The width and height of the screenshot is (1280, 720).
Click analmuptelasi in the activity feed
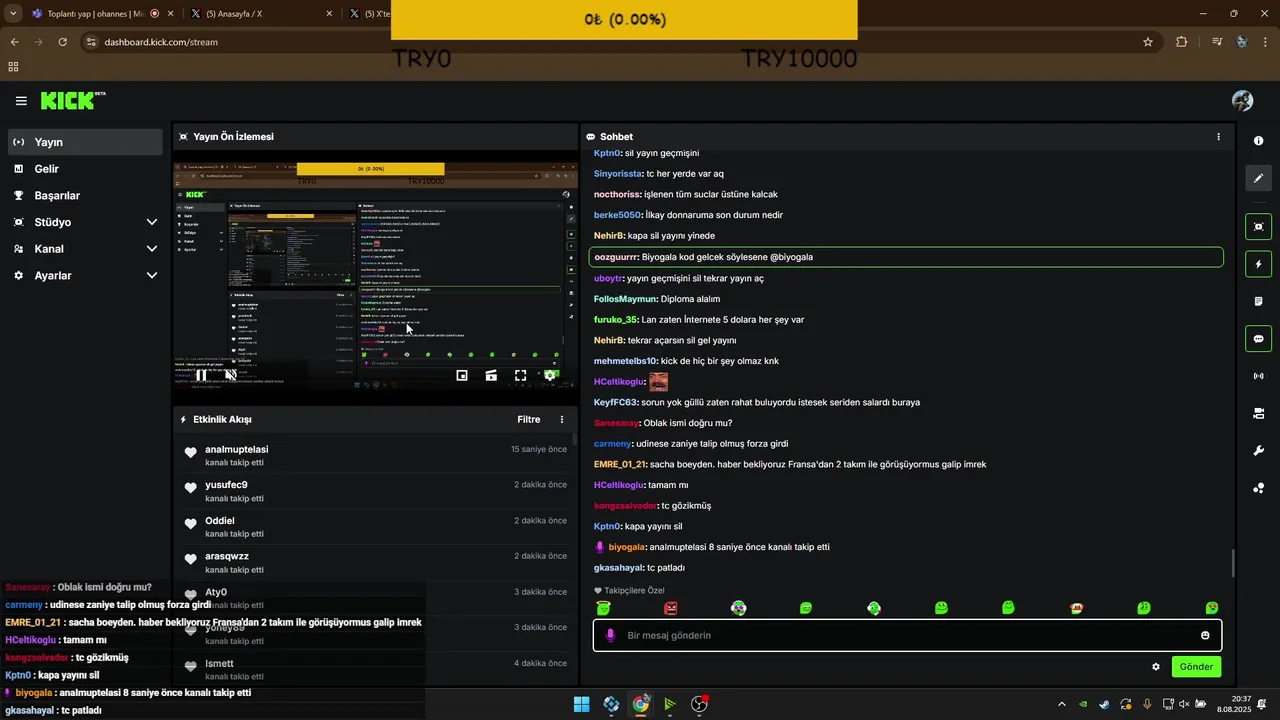point(237,450)
